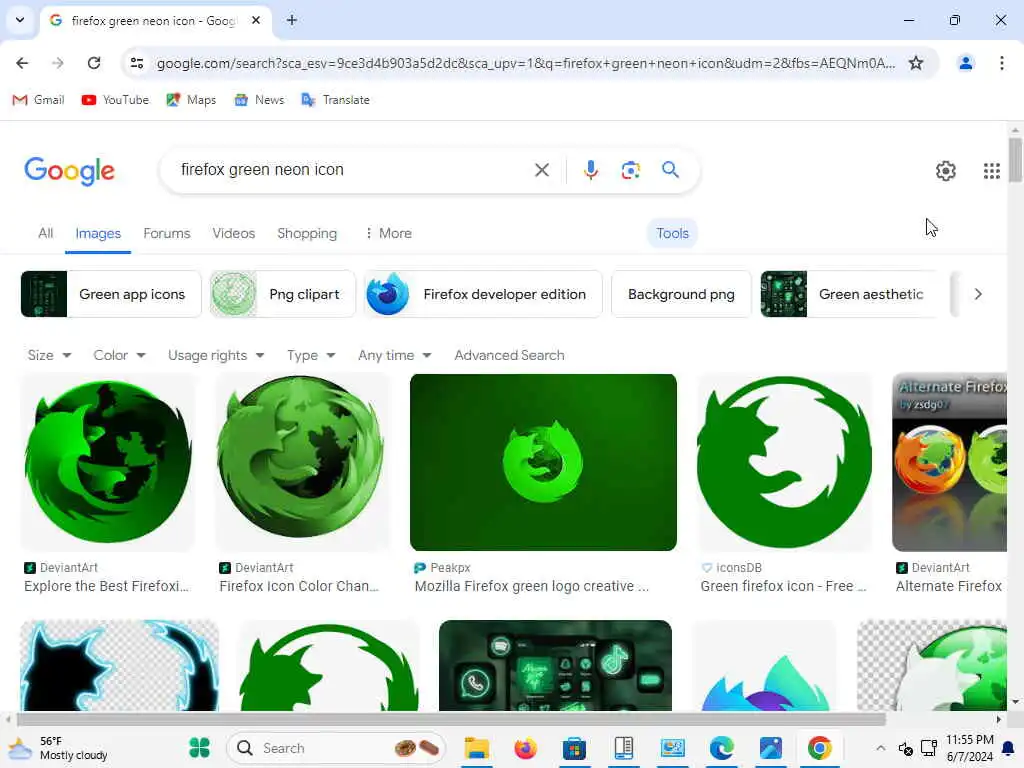Open weather widget showing 56°F

(x=59, y=748)
